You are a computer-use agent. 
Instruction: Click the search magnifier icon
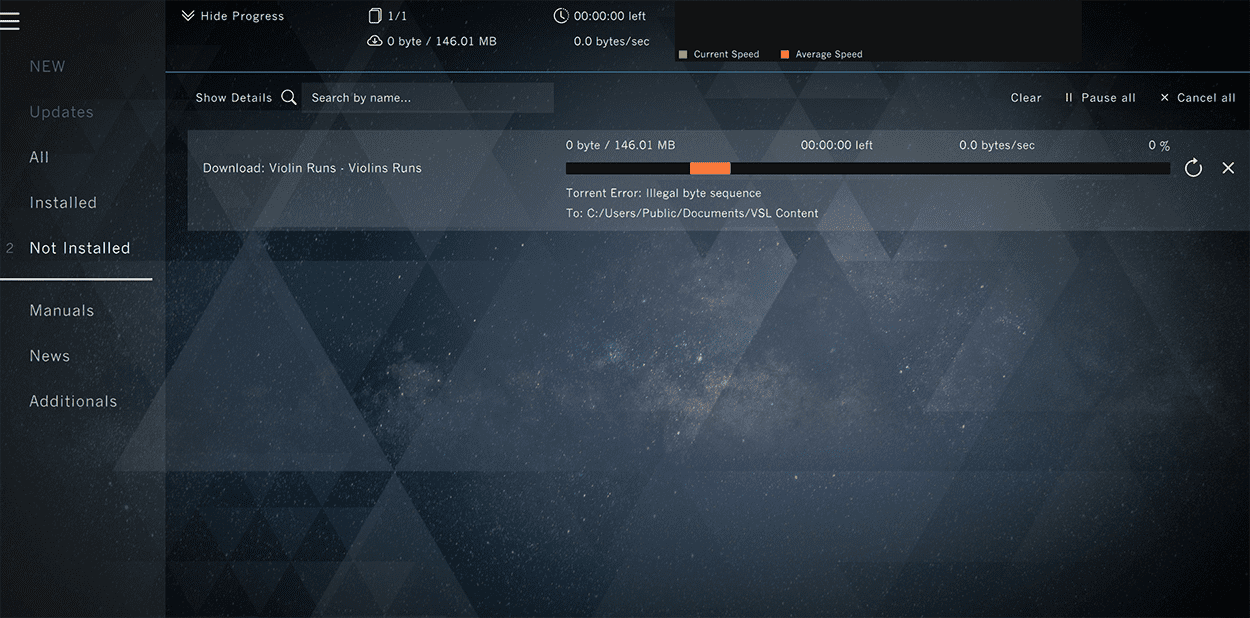click(x=289, y=97)
